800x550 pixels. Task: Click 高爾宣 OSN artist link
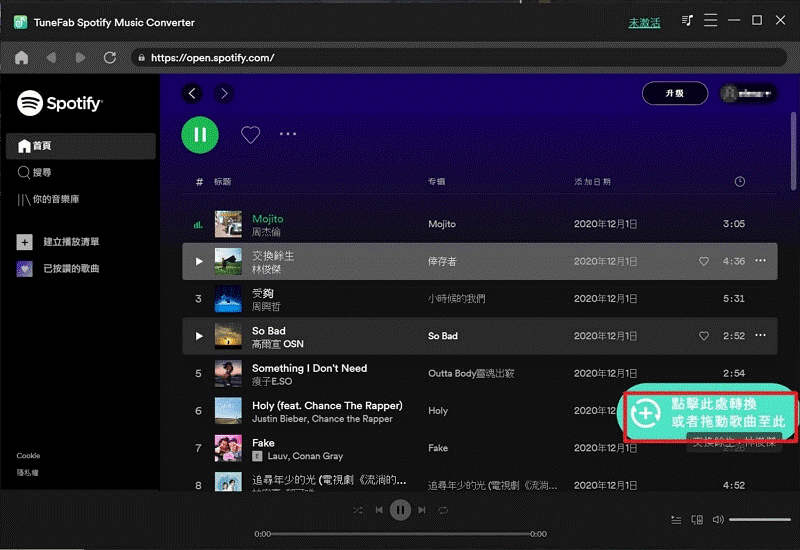(278, 344)
